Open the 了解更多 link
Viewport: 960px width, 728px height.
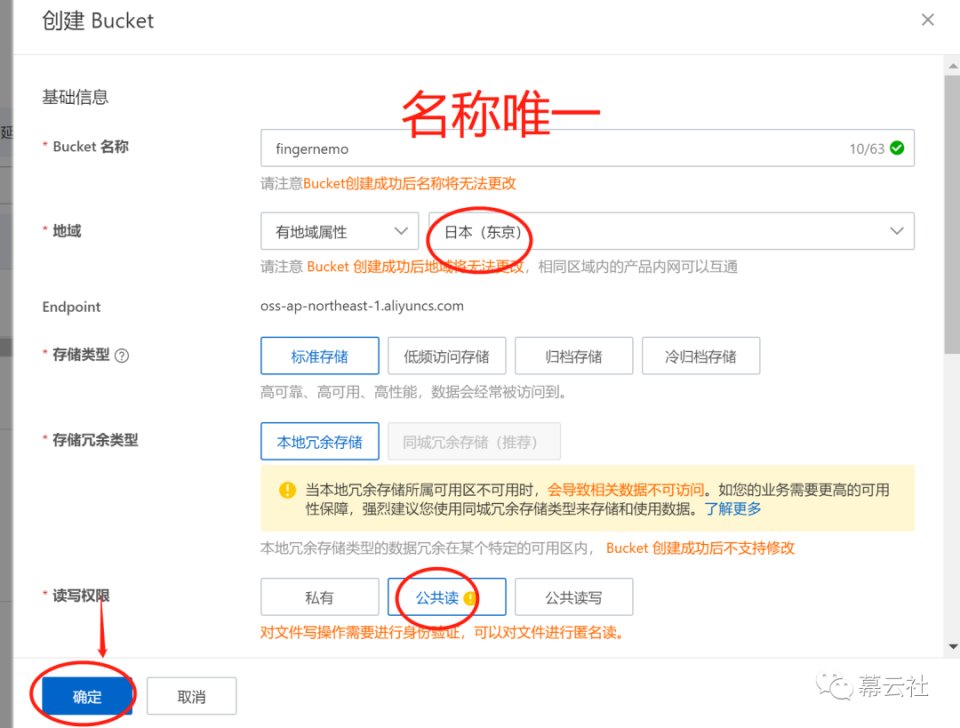733,508
